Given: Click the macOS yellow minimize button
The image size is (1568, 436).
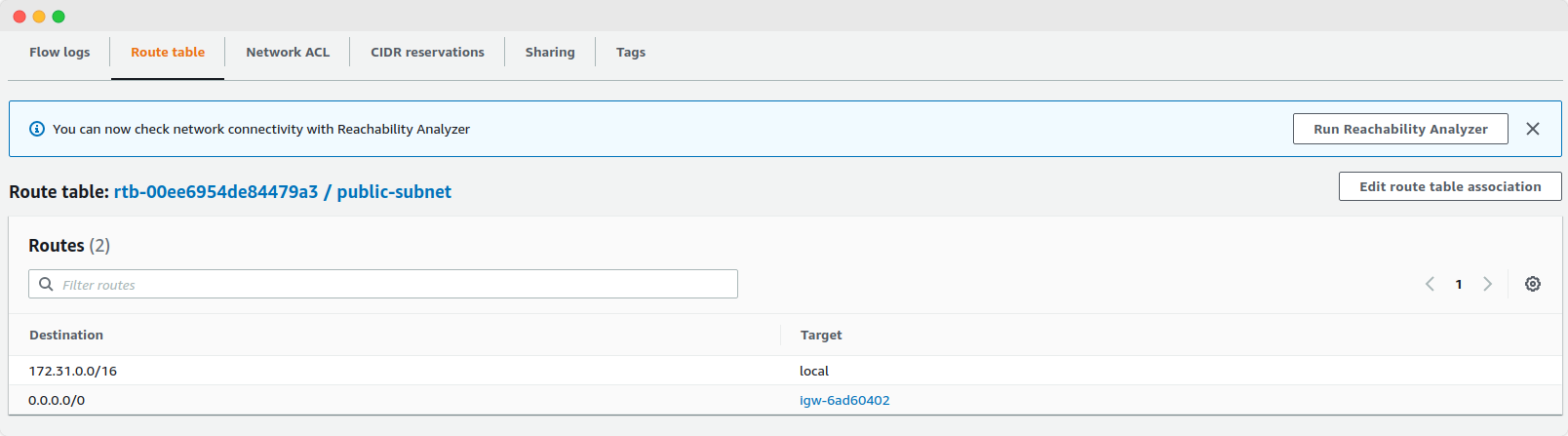Looking at the screenshot, I should tap(39, 17).
